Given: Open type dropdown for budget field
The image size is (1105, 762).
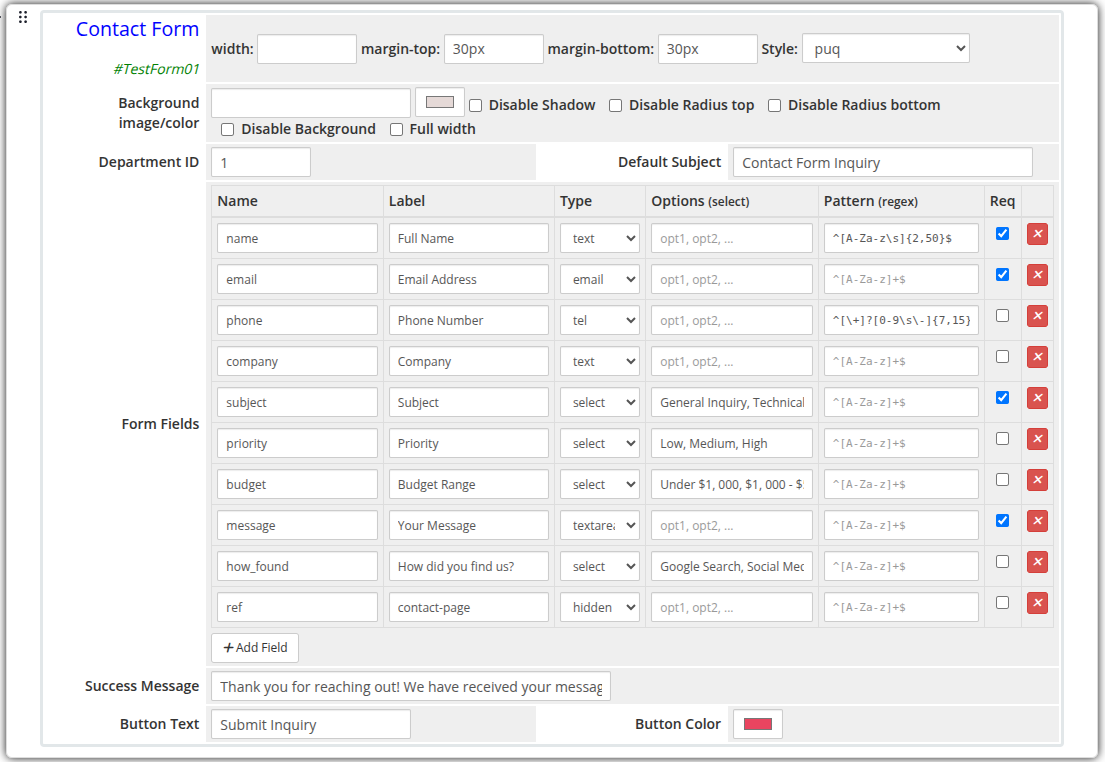Looking at the screenshot, I should coord(600,484).
